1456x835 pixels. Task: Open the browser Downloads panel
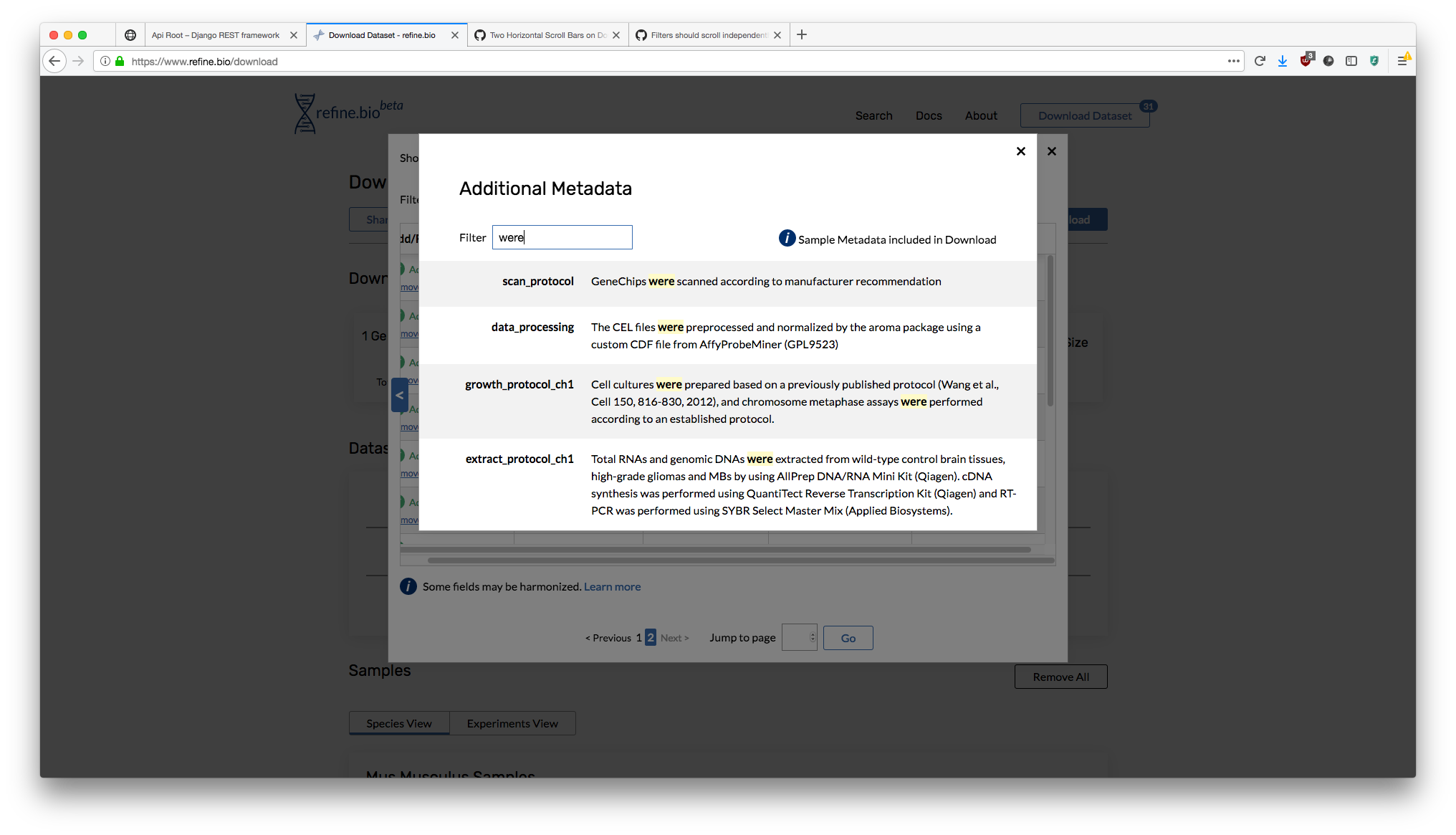tap(1283, 61)
